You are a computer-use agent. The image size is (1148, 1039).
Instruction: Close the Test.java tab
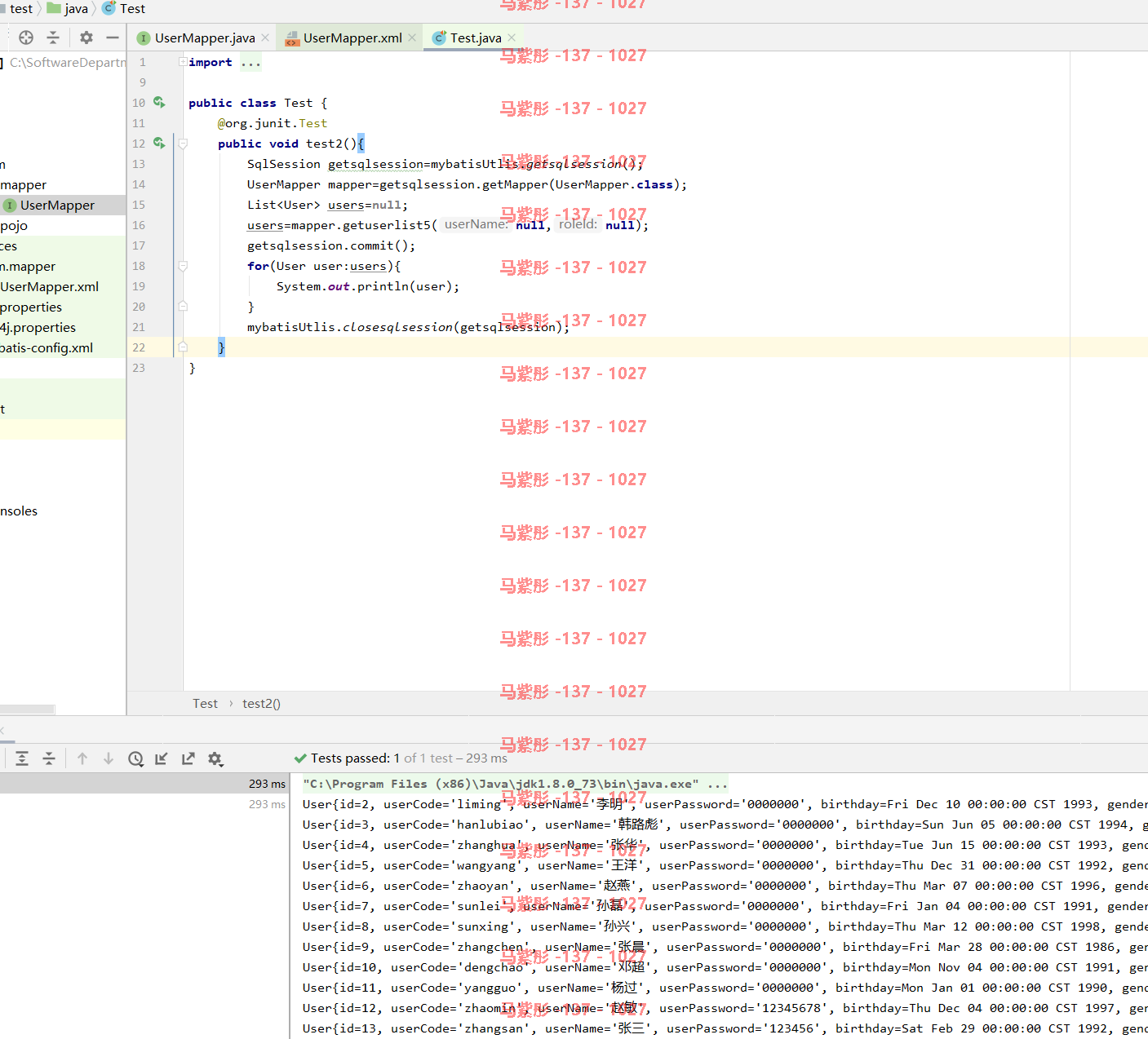[512, 38]
